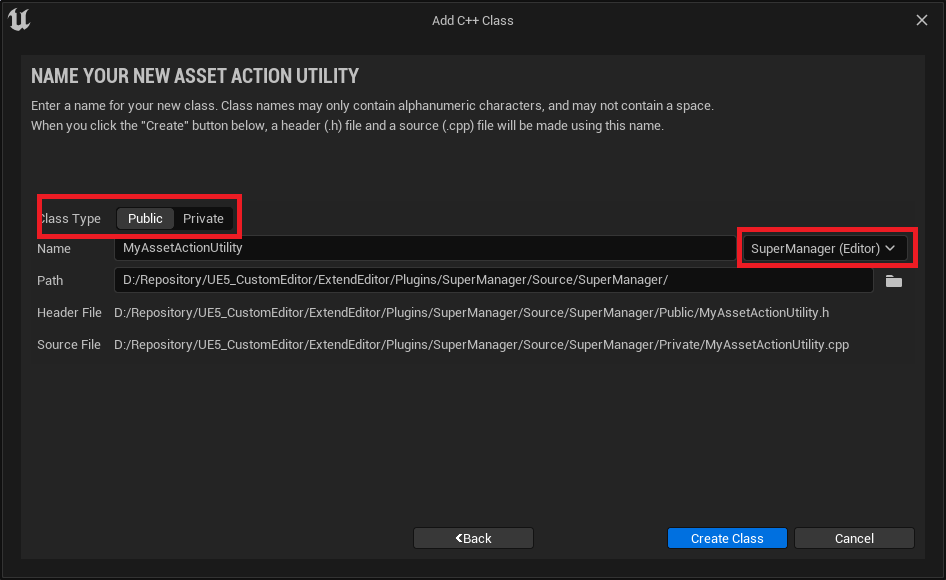Select the Private tab in Class Type

coord(203,218)
